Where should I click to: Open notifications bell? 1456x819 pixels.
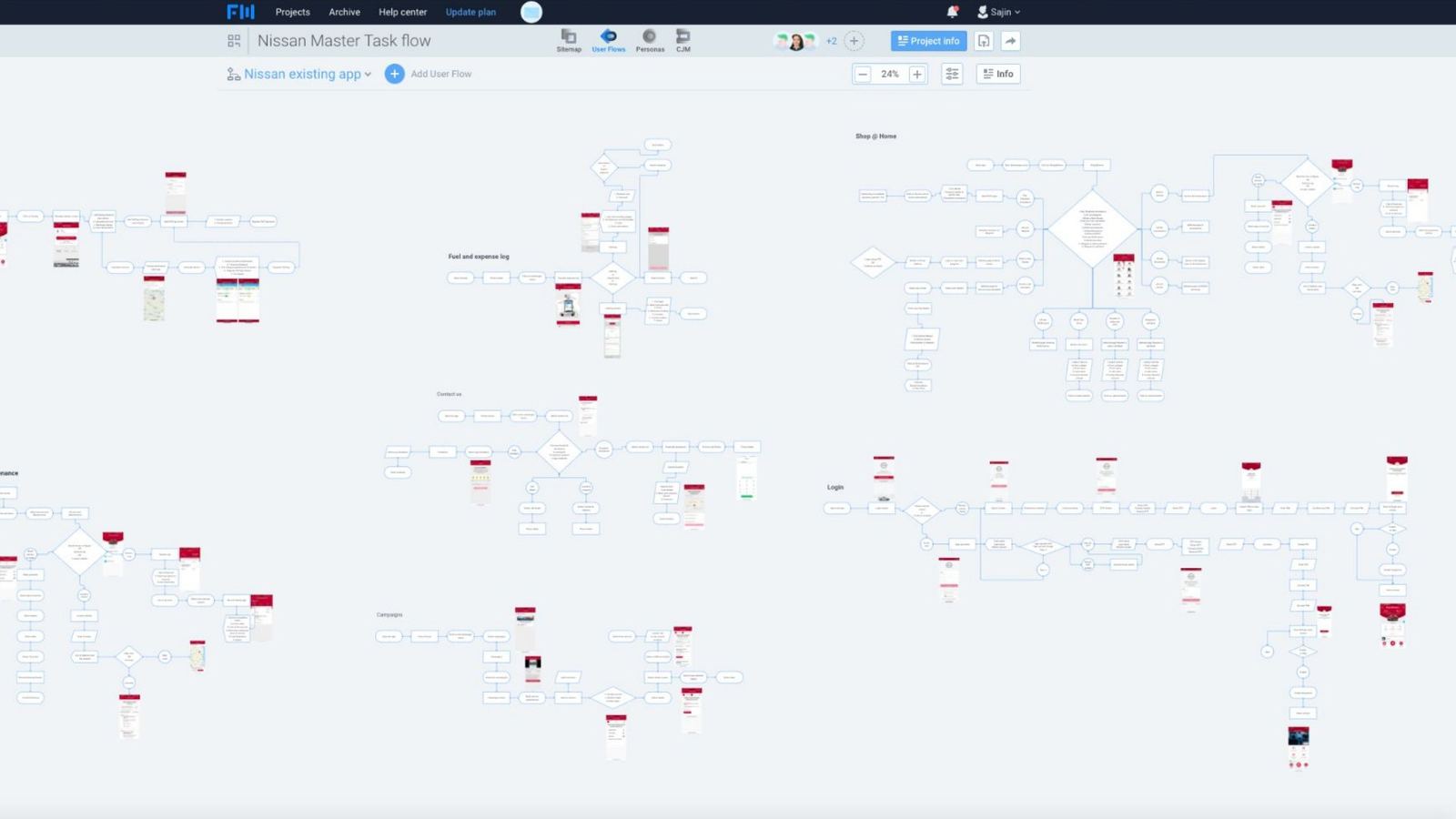point(952,12)
